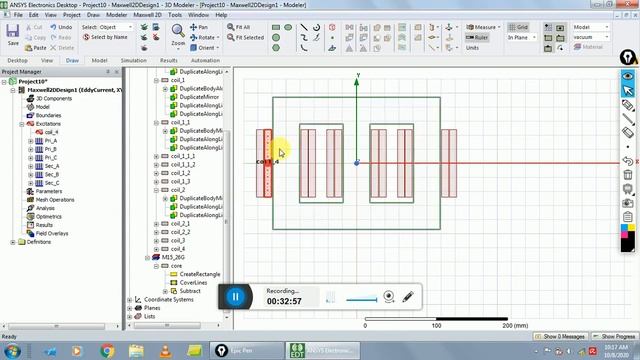This screenshot has height=360, width=640.
Task: Pause the screen recording
Action: pyautogui.click(x=236, y=296)
